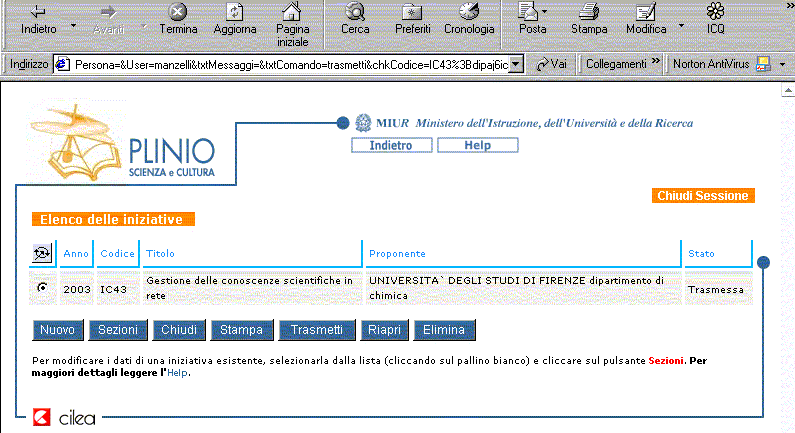Expand the Posta dropdown arrow
795x433 pixels.
click(x=545, y=11)
